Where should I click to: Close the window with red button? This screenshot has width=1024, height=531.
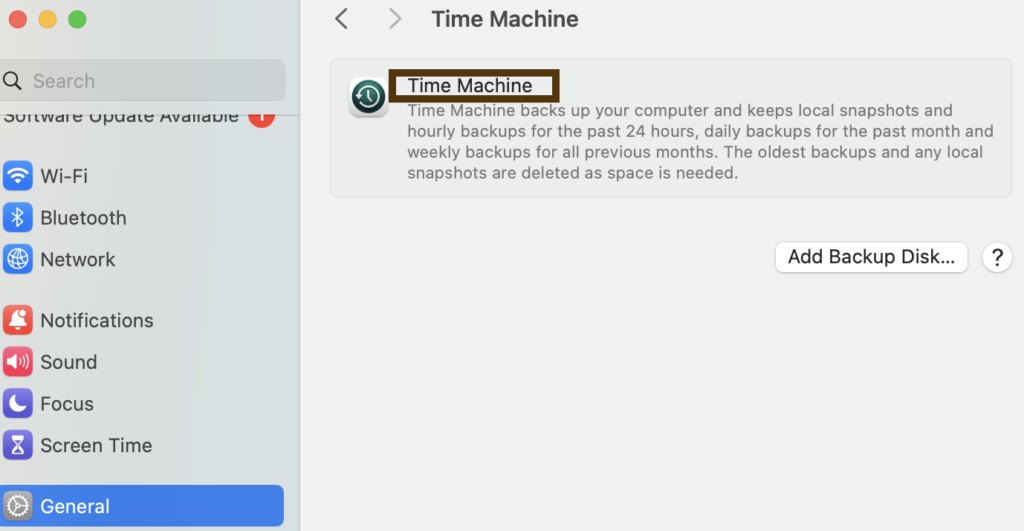tap(18, 20)
